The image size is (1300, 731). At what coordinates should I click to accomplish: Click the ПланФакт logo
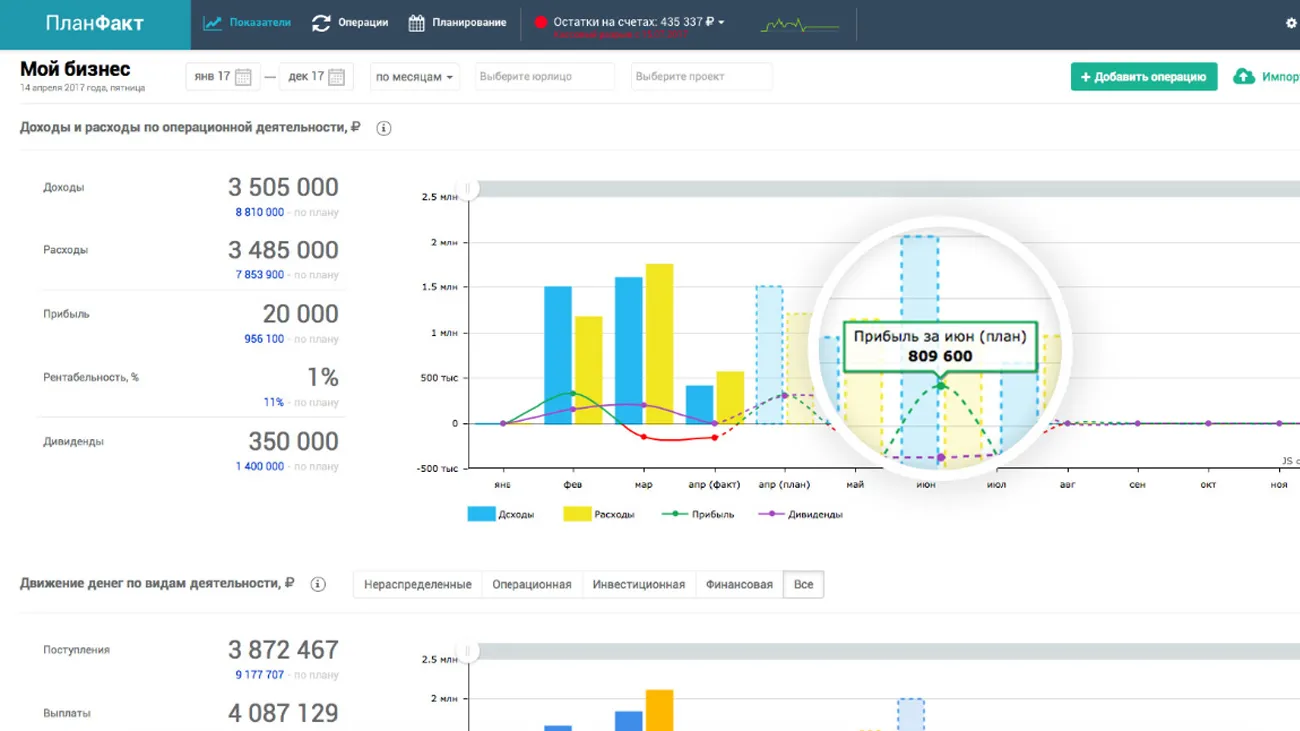pyautogui.click(x=95, y=23)
